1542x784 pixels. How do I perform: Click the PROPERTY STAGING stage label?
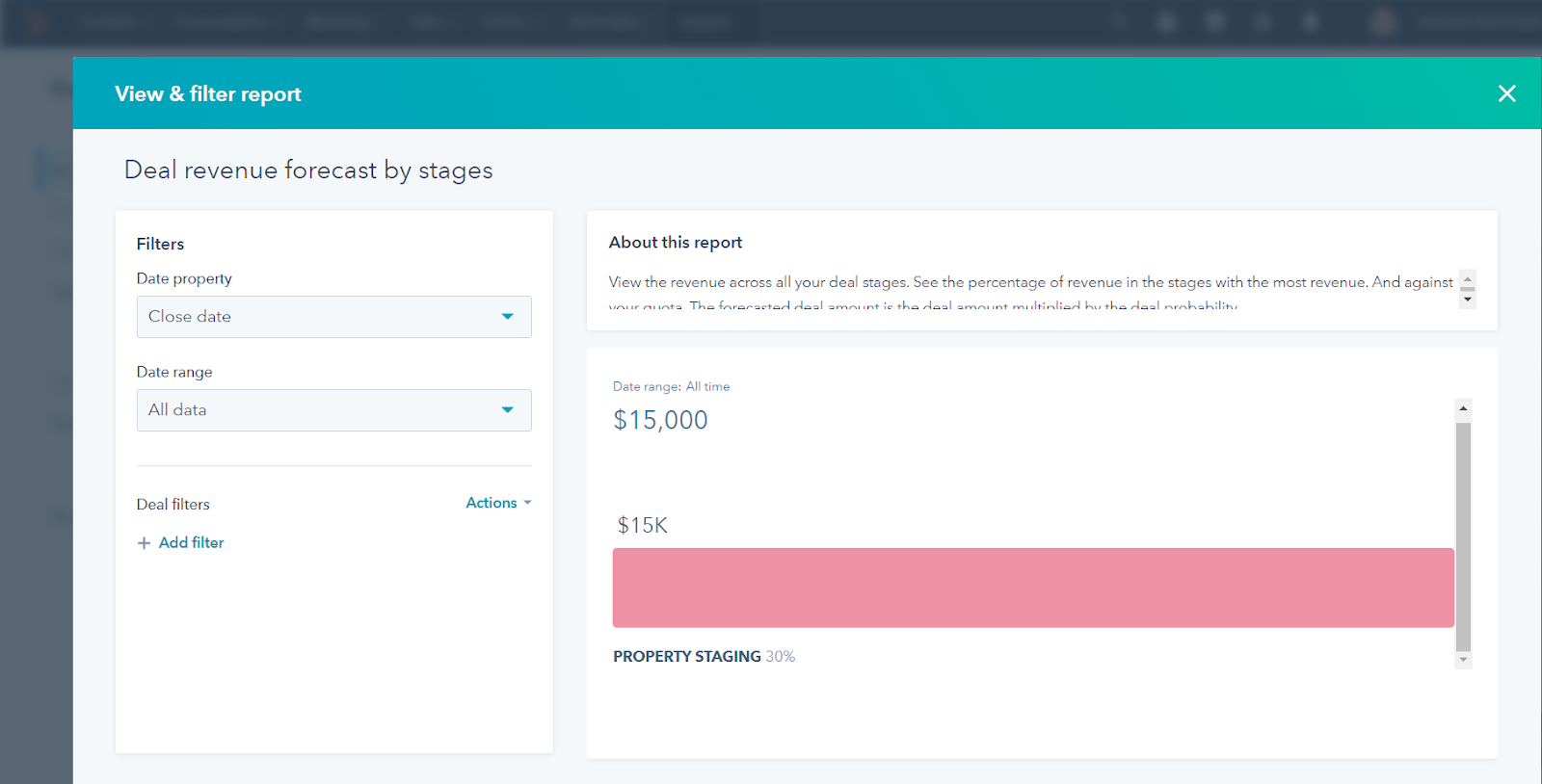tap(687, 657)
